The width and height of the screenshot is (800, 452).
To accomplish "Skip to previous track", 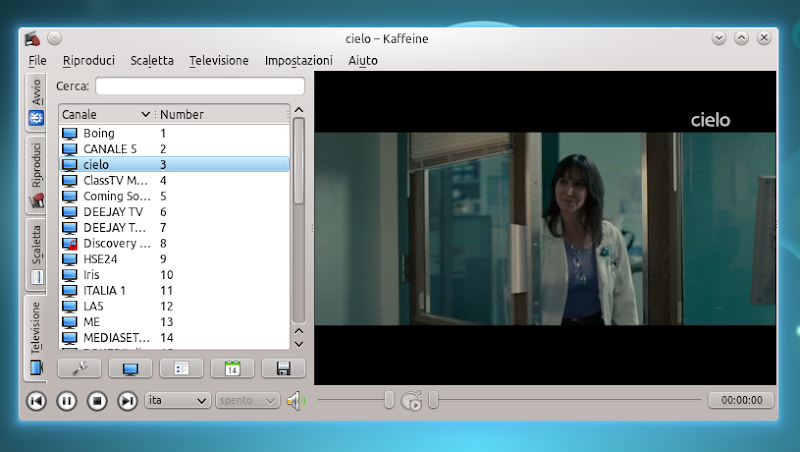I will pyautogui.click(x=36, y=401).
